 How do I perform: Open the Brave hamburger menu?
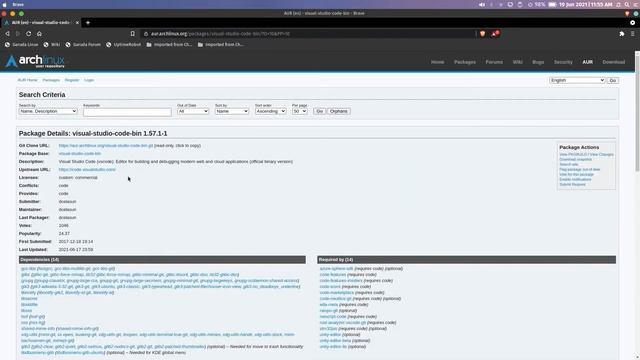point(633,34)
